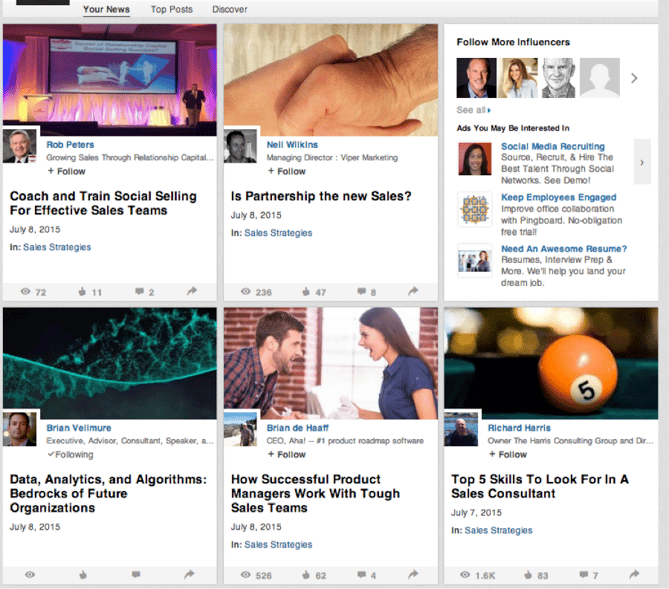Like the Is Partnership the new Sales post
This screenshot has height=589, width=669.
click(x=306, y=292)
